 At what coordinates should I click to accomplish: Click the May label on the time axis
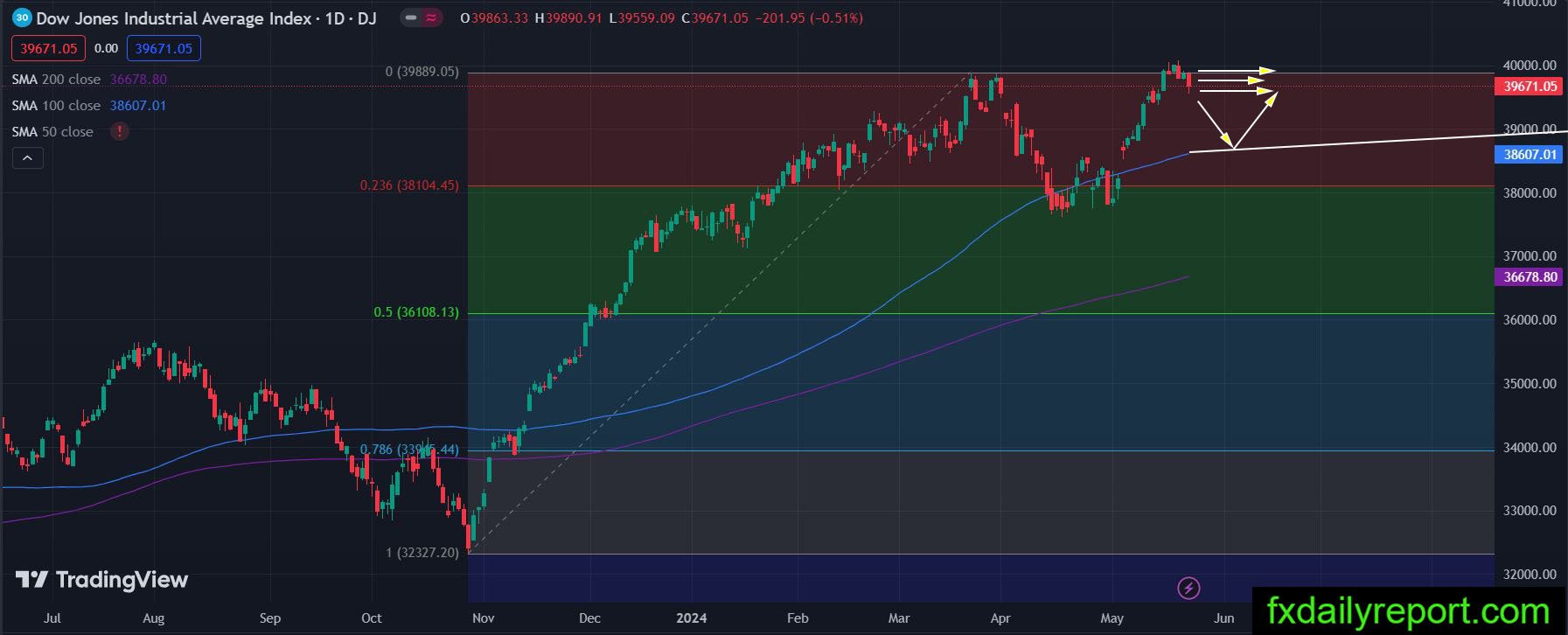tap(1112, 618)
